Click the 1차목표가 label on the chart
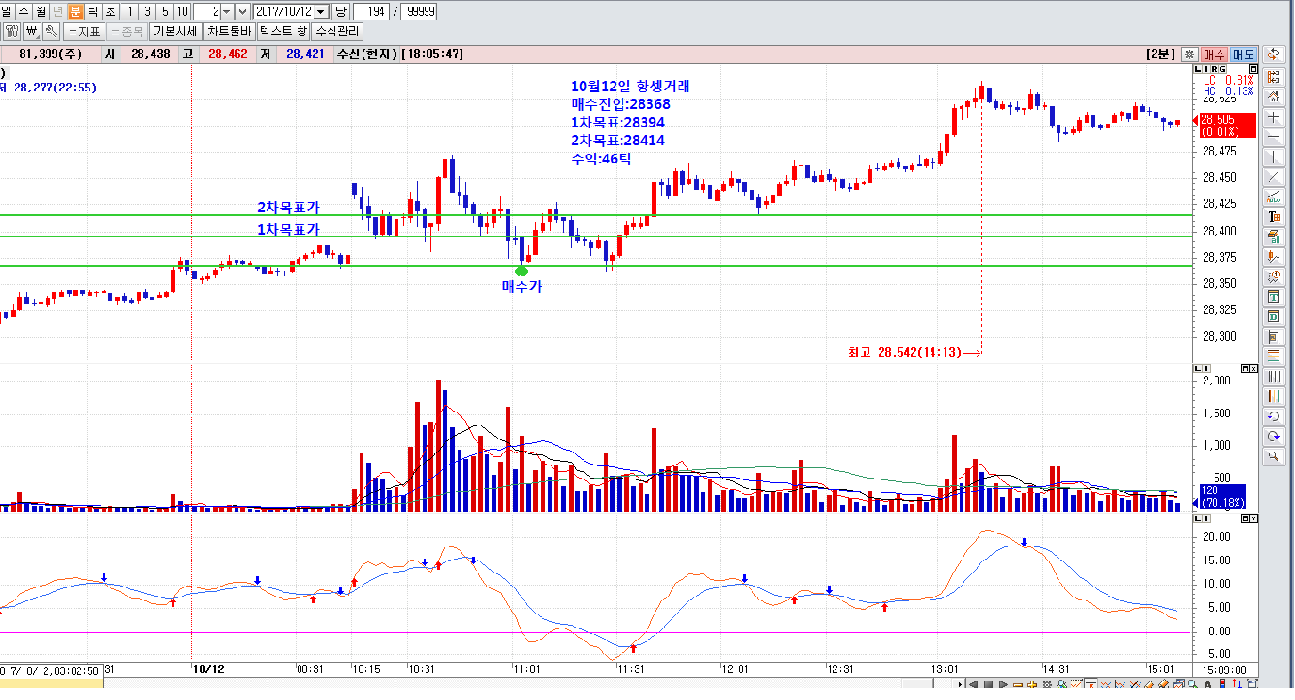The width and height of the screenshot is (1295, 700). (x=288, y=230)
